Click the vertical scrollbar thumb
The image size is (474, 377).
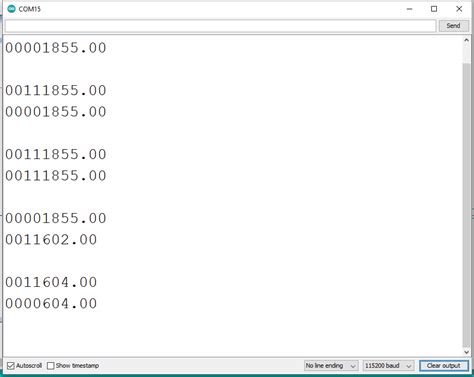pos(466,204)
